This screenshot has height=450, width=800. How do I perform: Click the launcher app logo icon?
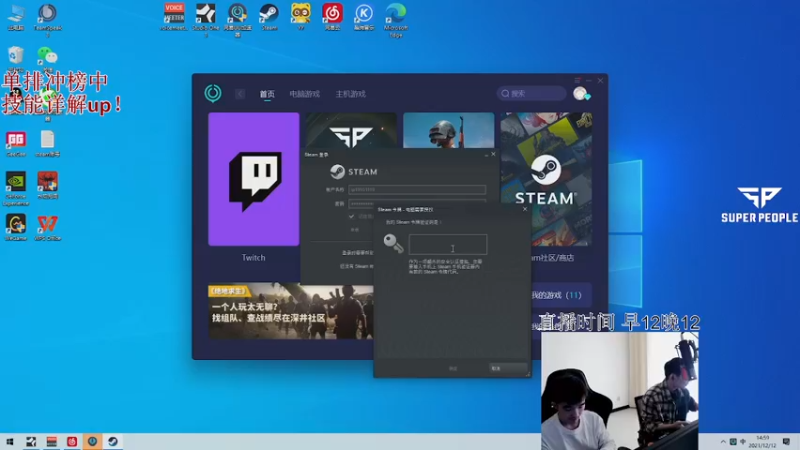[x=213, y=93]
